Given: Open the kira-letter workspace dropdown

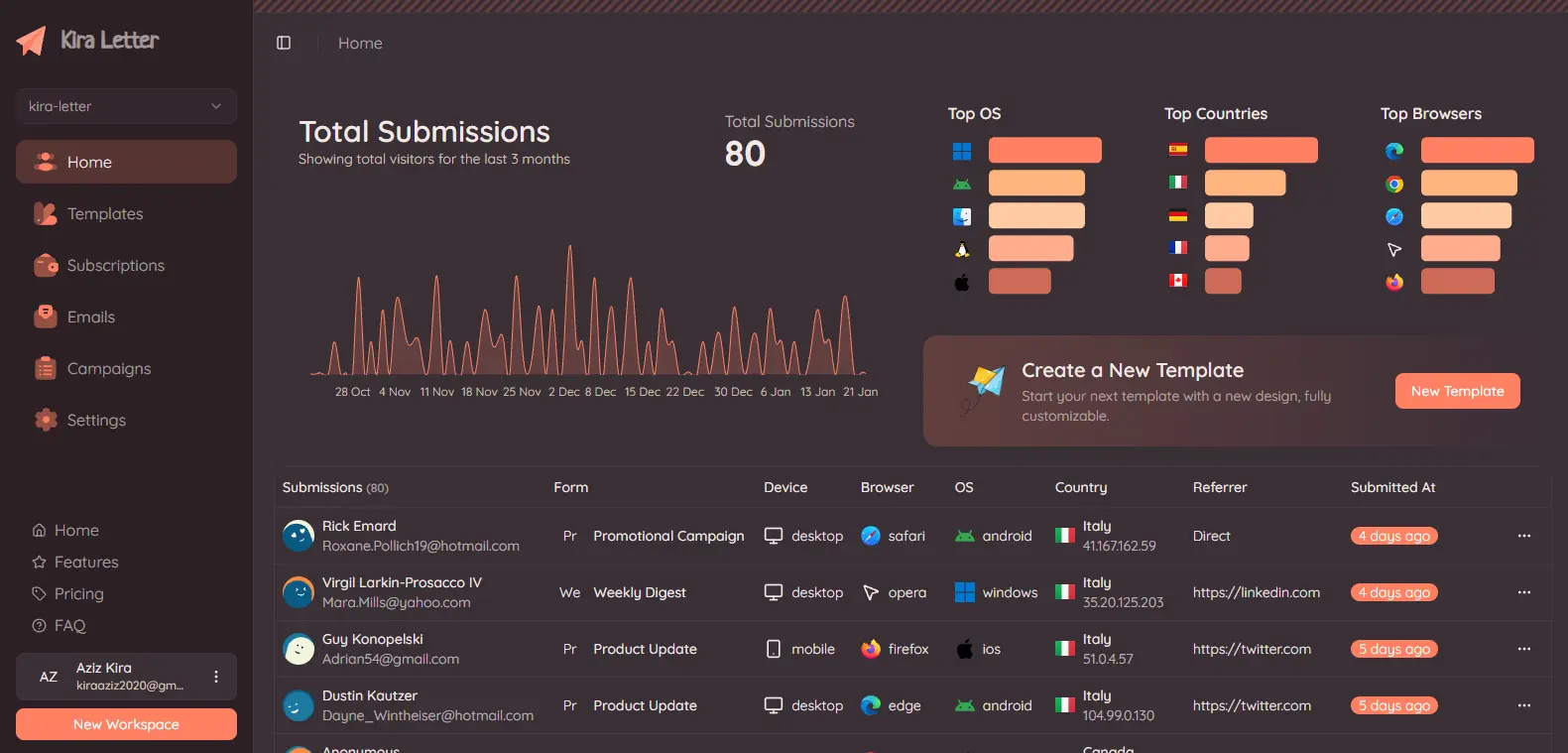Looking at the screenshot, I should (x=126, y=106).
